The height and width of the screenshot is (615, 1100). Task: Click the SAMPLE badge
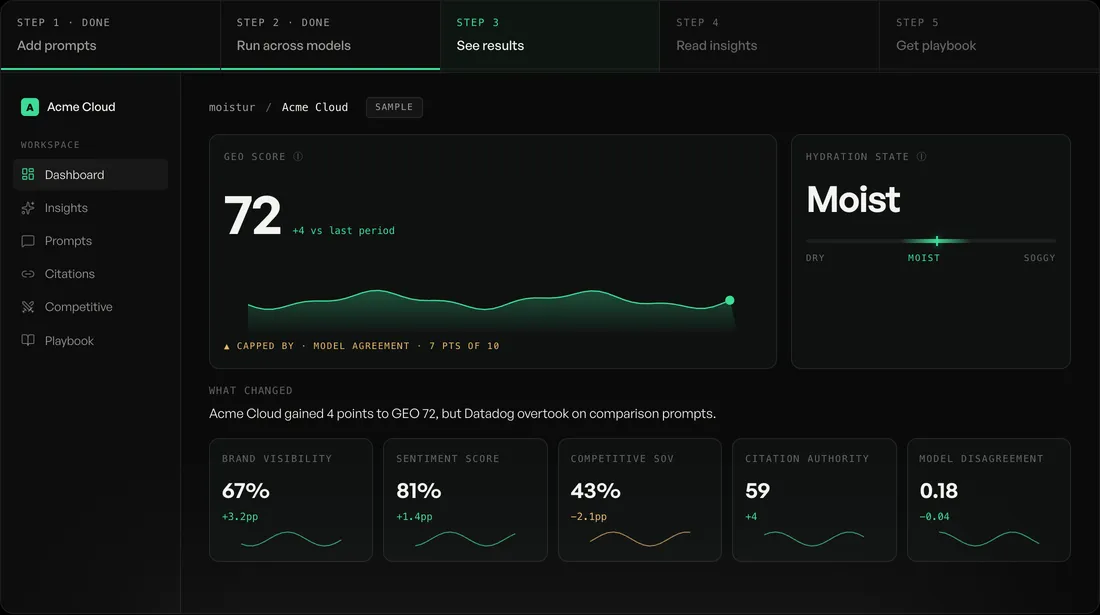[394, 107]
